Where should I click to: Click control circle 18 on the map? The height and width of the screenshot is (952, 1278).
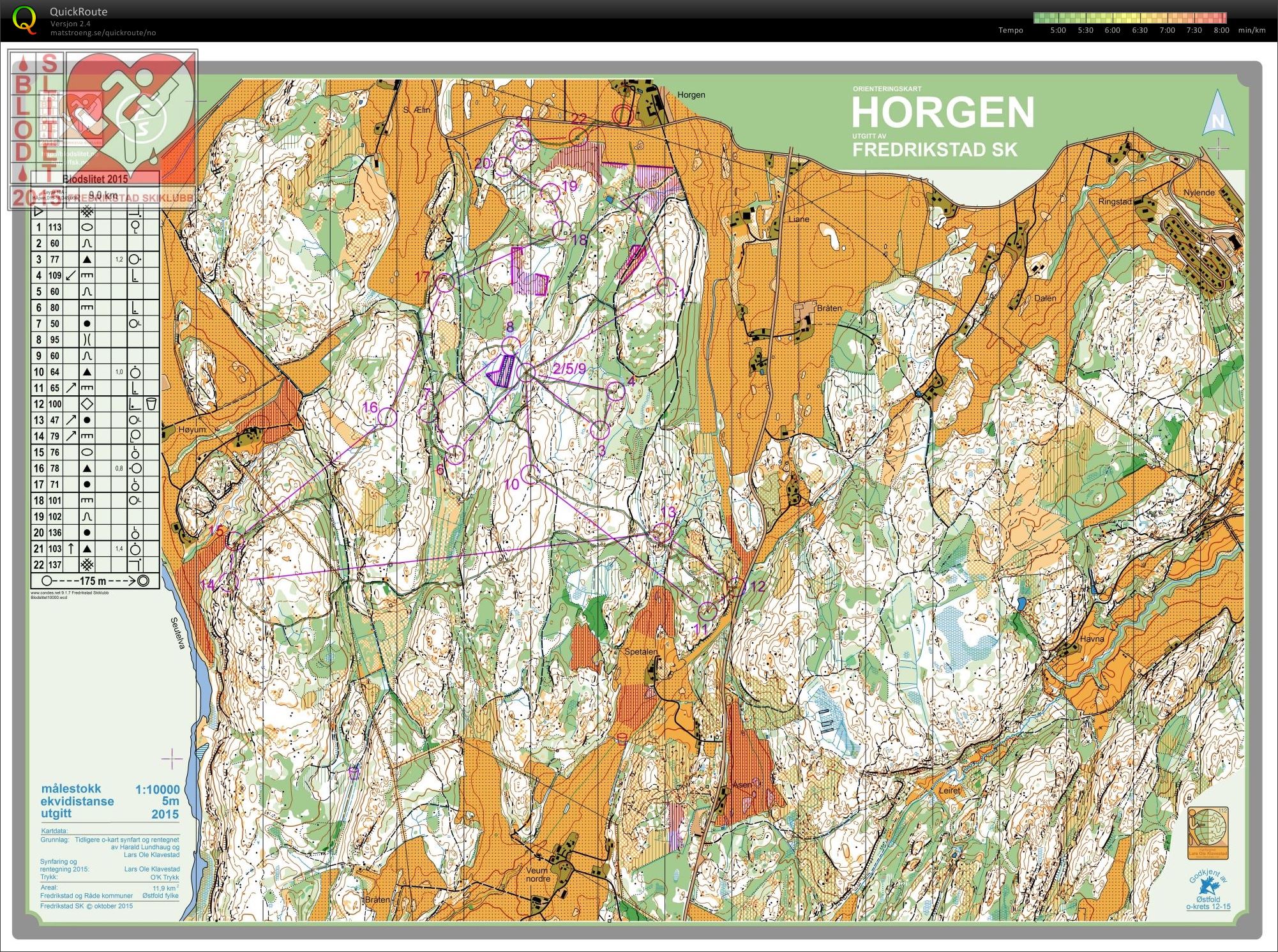(562, 230)
